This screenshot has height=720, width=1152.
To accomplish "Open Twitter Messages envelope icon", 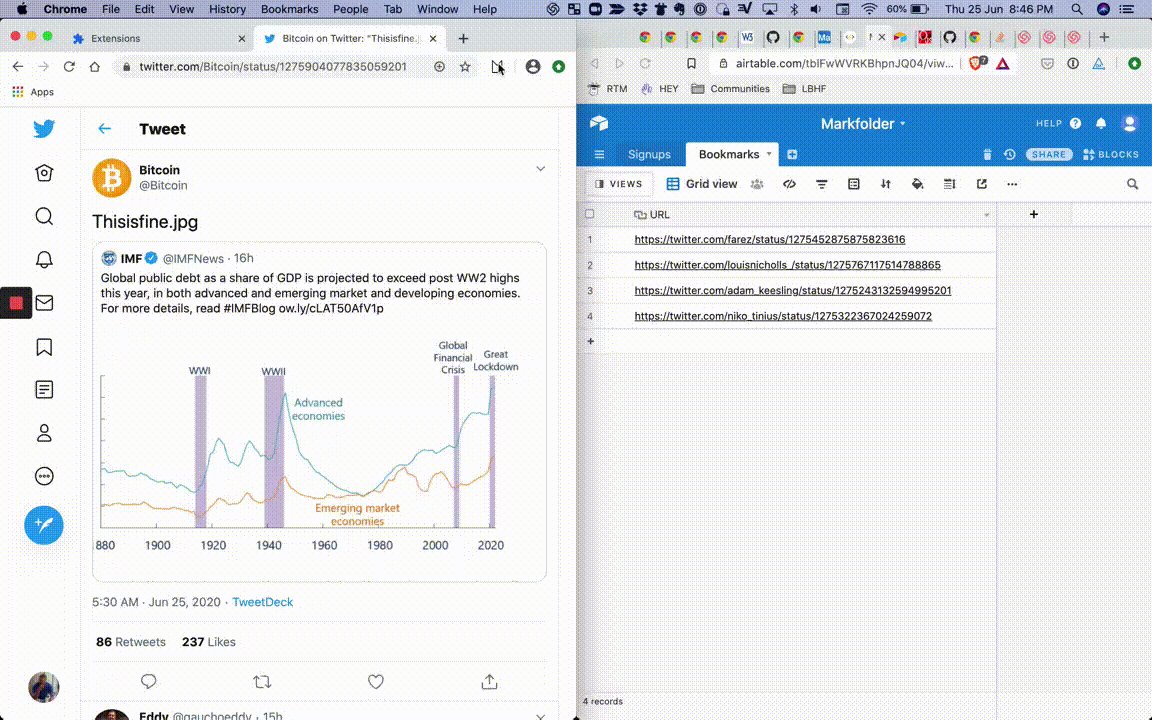I will 44,303.
